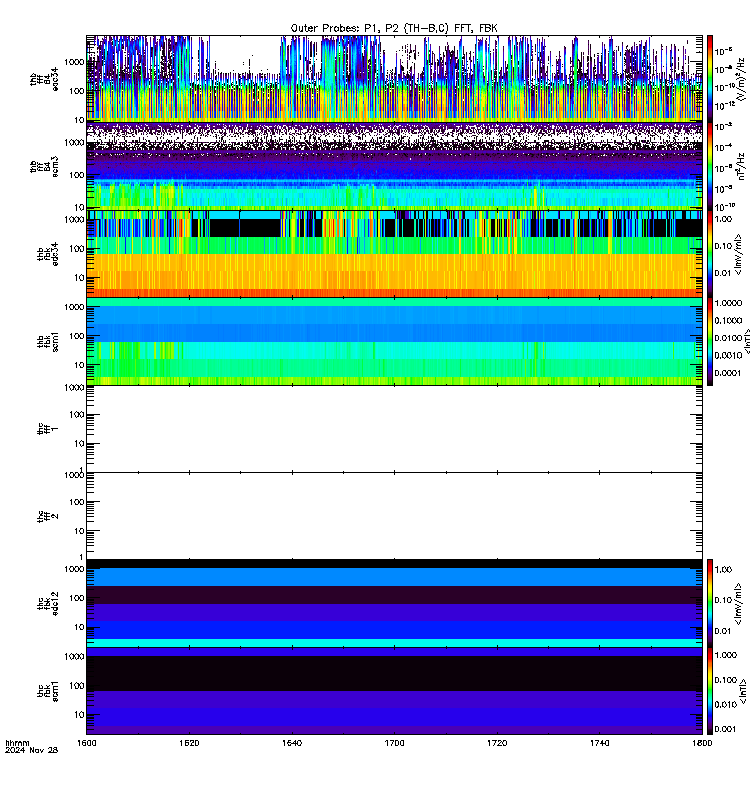Screen dimensions: 750x800
Task: Select the 'thb fbk scm1' y-axis label
Action: pos(48,341)
